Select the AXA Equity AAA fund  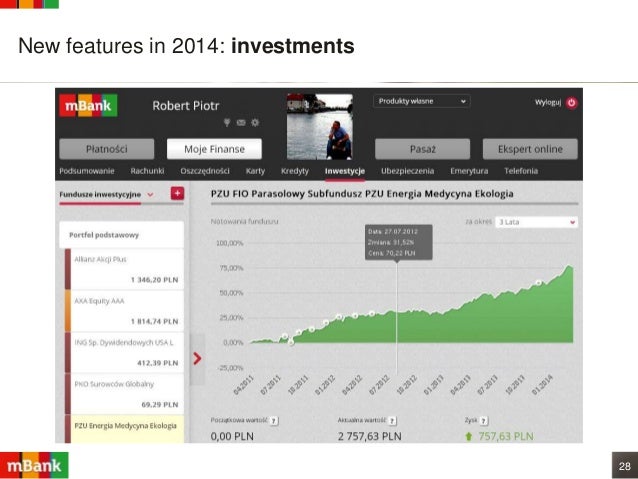point(125,311)
